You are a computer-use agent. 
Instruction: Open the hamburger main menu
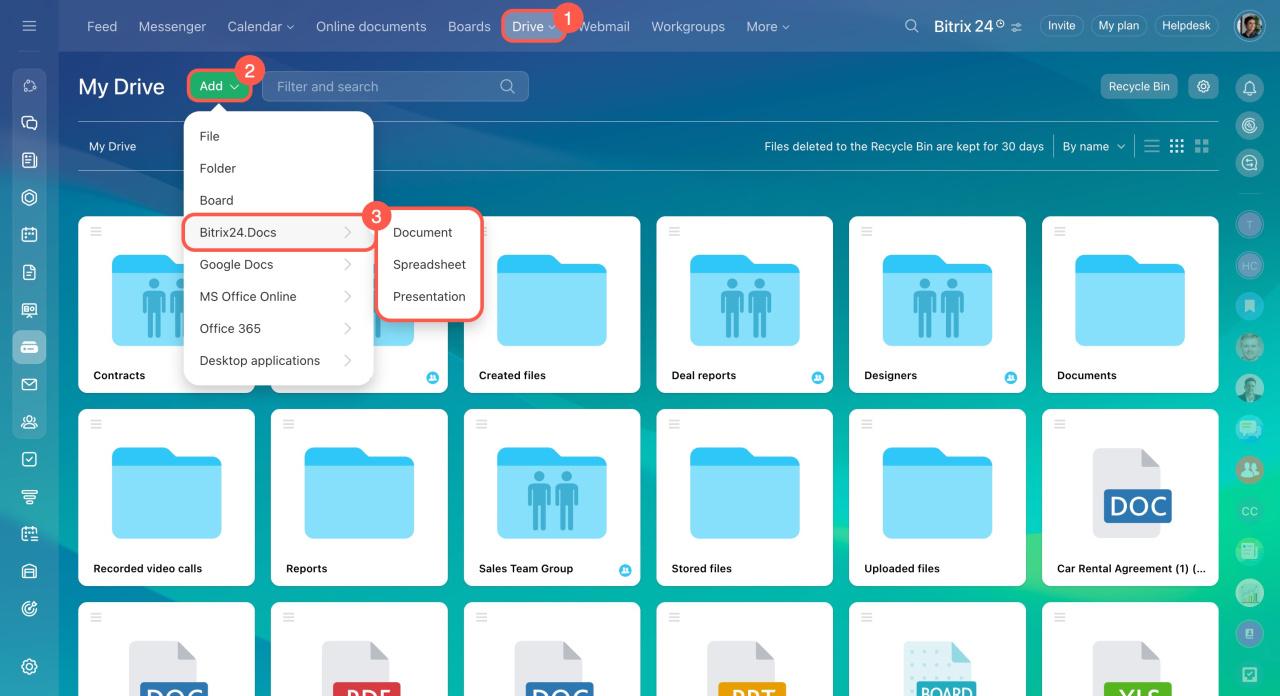pyautogui.click(x=29, y=26)
